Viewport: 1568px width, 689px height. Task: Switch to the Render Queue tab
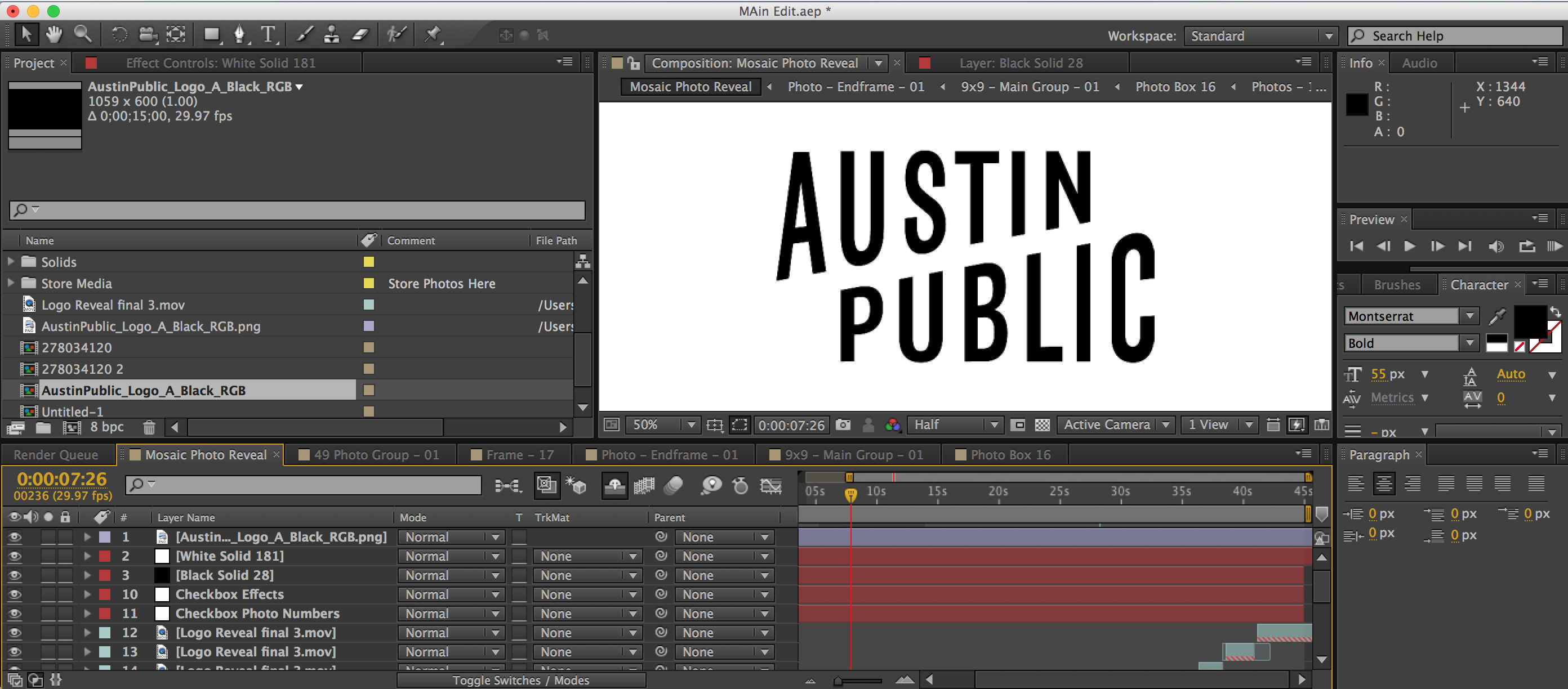click(x=56, y=454)
